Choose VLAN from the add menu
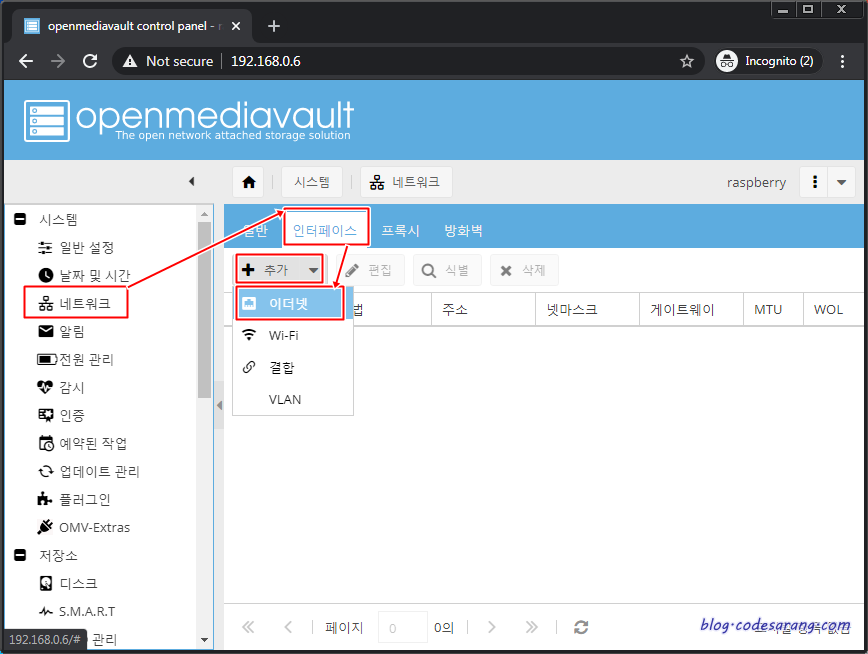Screen dimensions: 868x654 (x=293, y=399)
